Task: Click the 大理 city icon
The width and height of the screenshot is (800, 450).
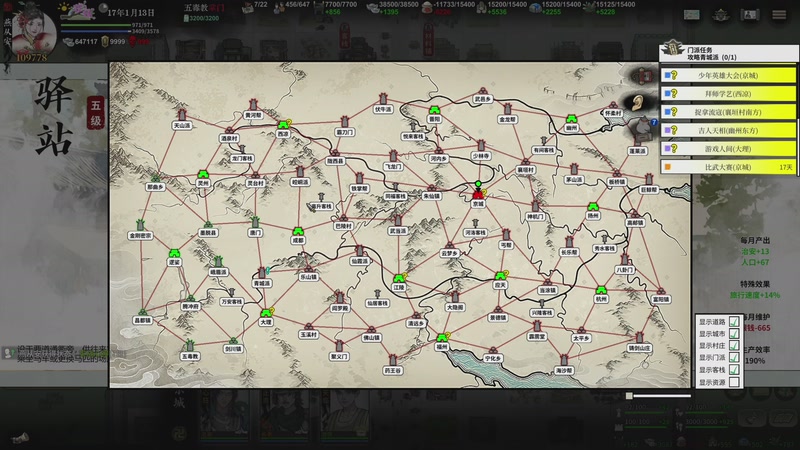Action: click(266, 313)
